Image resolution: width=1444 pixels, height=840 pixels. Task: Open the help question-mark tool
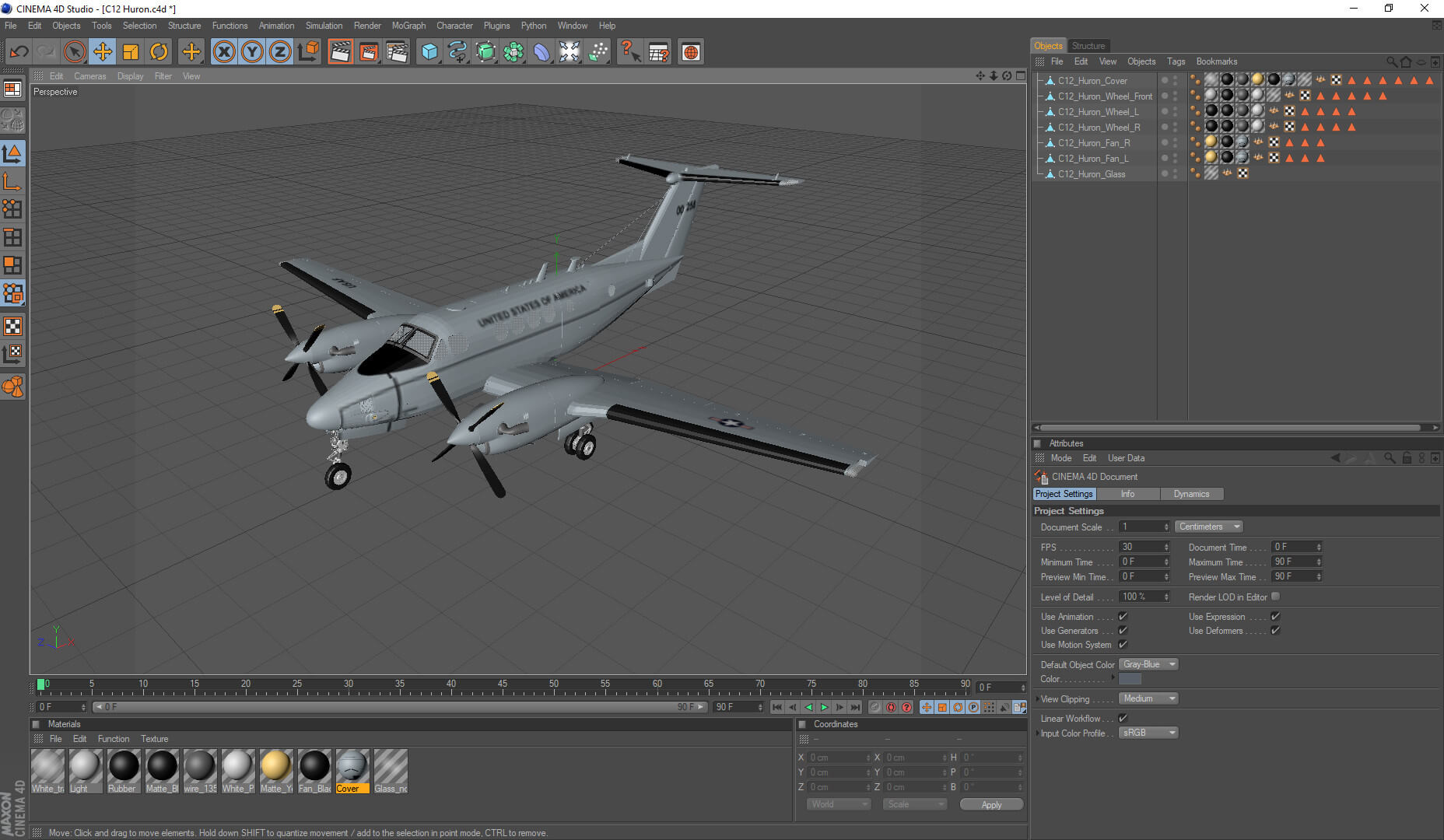630,52
